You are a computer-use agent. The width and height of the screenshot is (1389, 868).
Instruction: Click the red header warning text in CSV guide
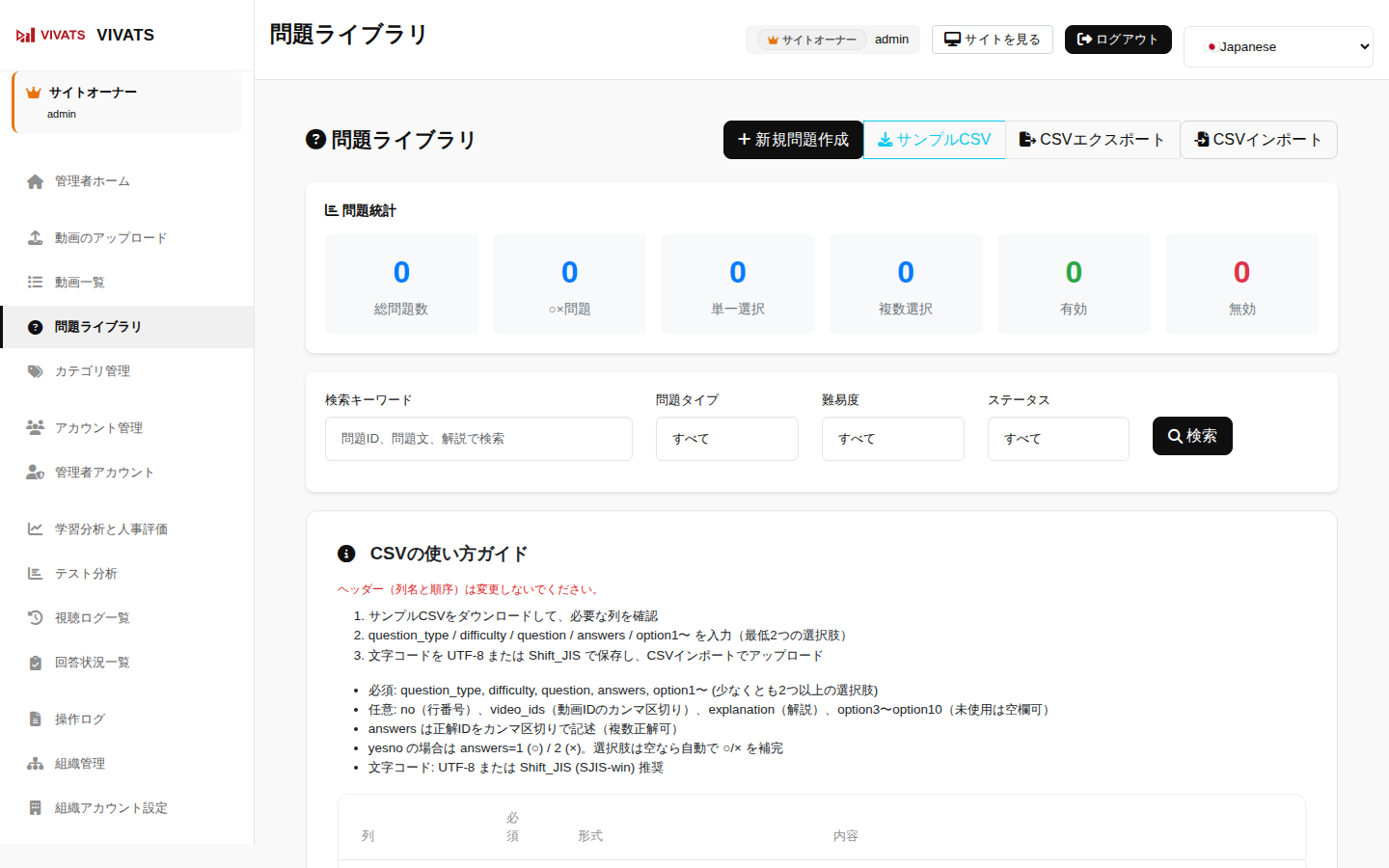[x=470, y=589]
